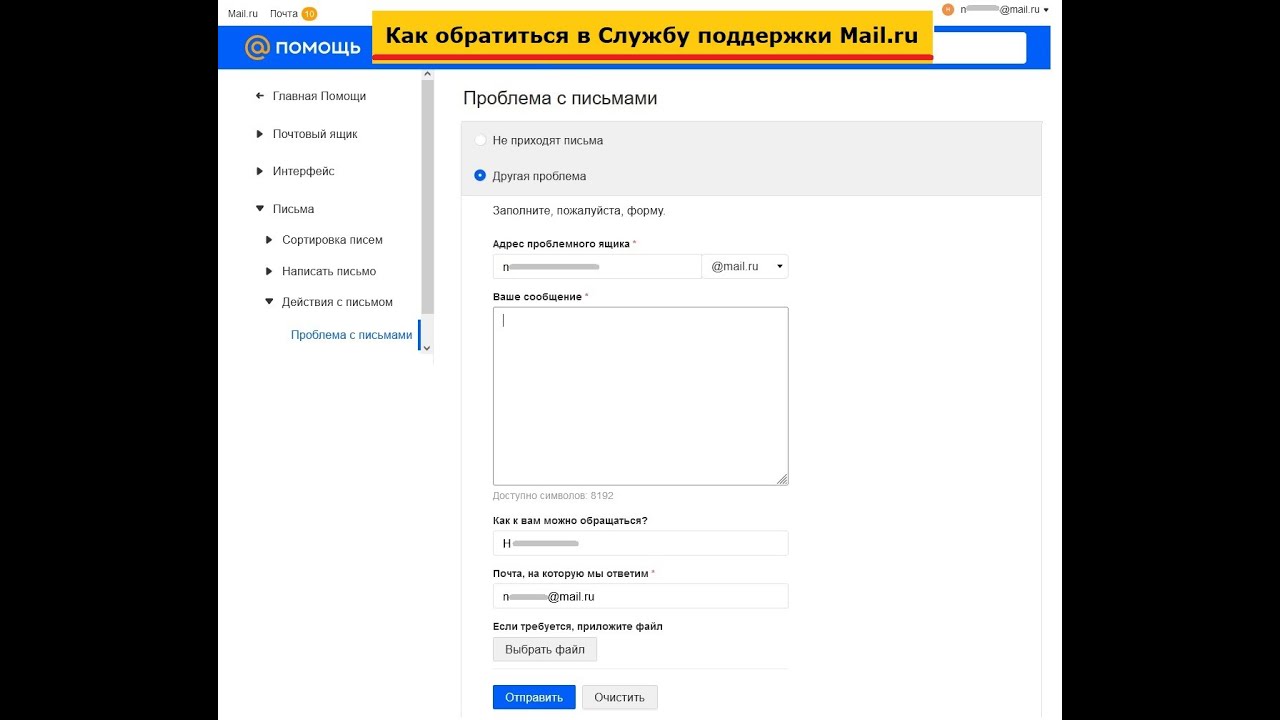Open the Mail.ru link in top bar

pos(243,13)
